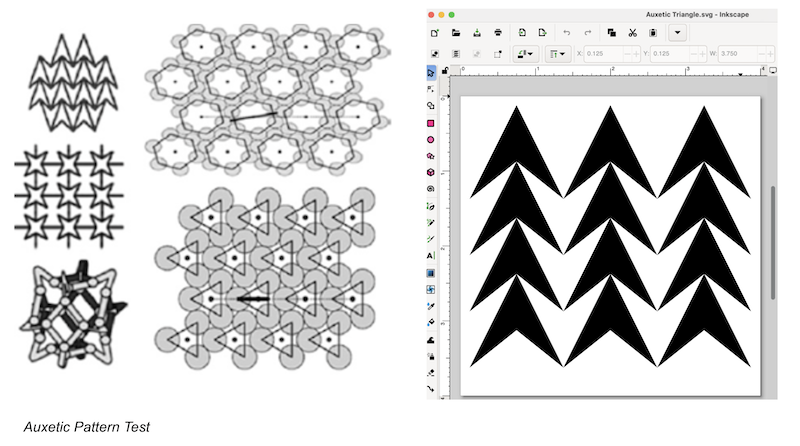Click the X position field showing 0.125
This screenshot has height=446, width=800.
(606, 53)
